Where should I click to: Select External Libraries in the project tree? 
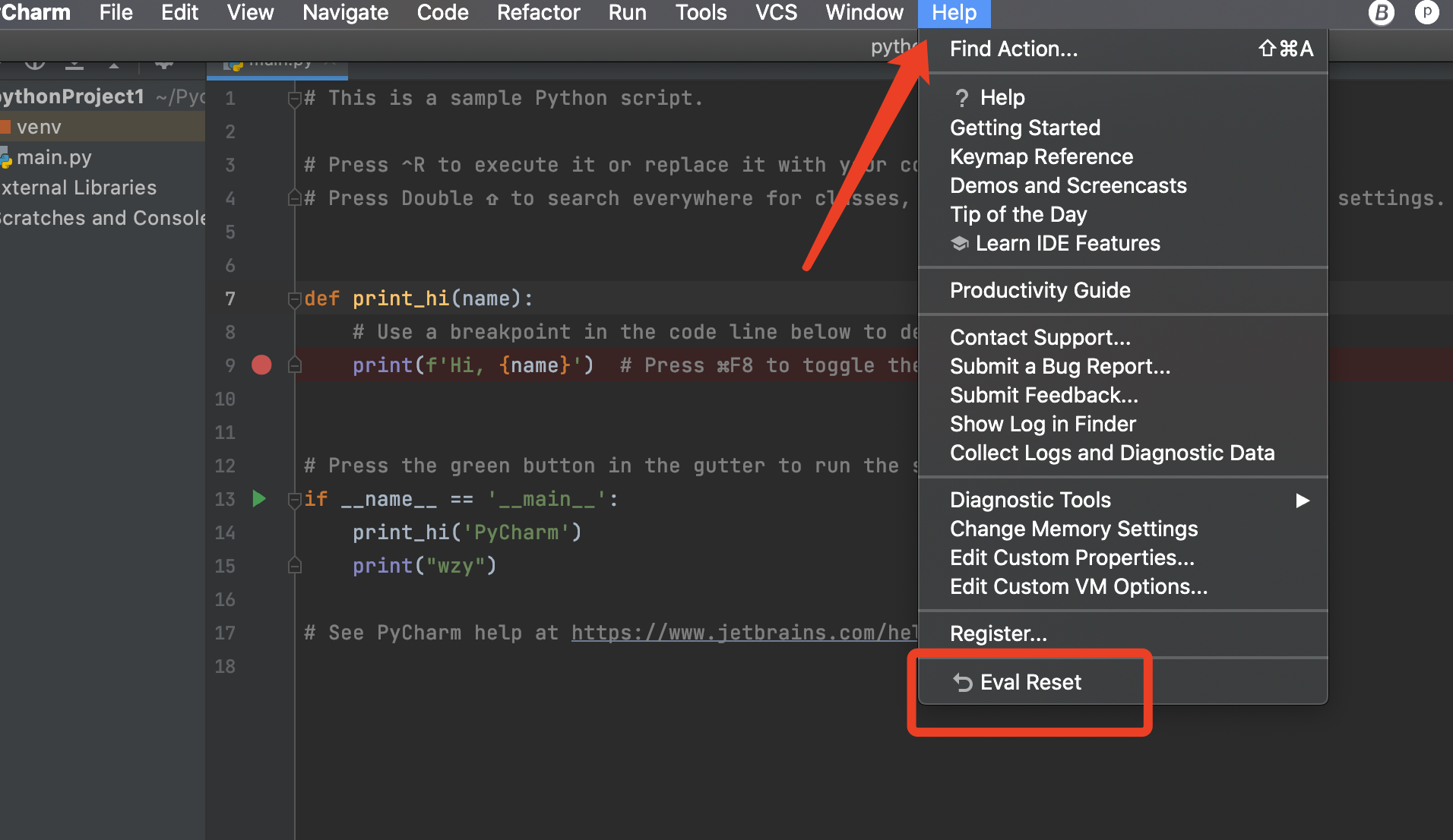pyautogui.click(x=103, y=188)
